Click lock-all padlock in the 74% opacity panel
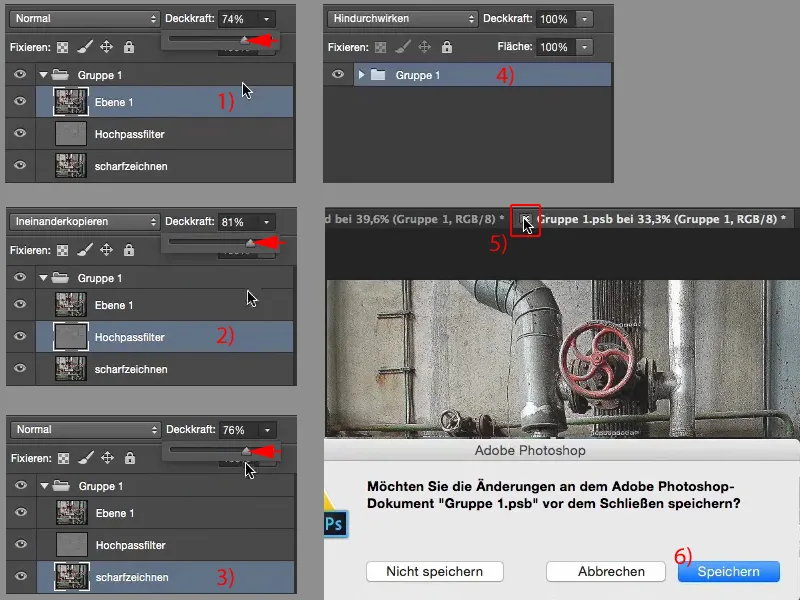This screenshot has width=800, height=600. pyautogui.click(x=129, y=47)
